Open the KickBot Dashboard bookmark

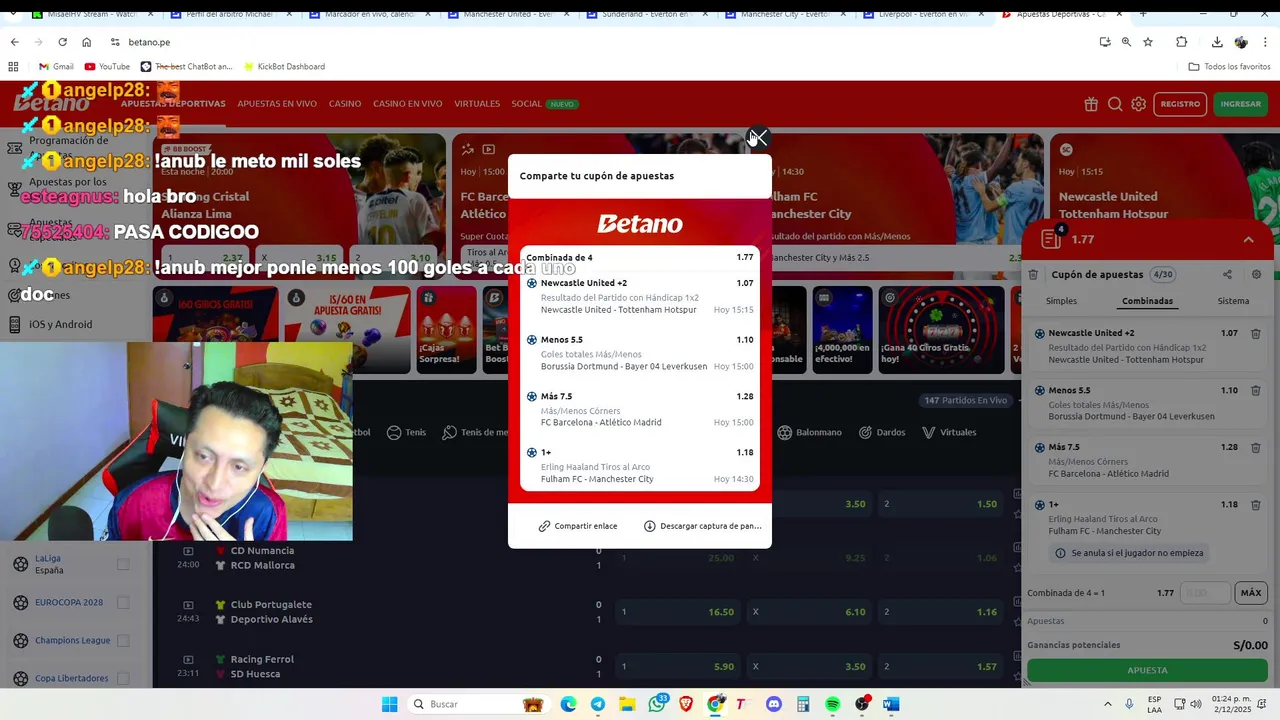point(283,66)
